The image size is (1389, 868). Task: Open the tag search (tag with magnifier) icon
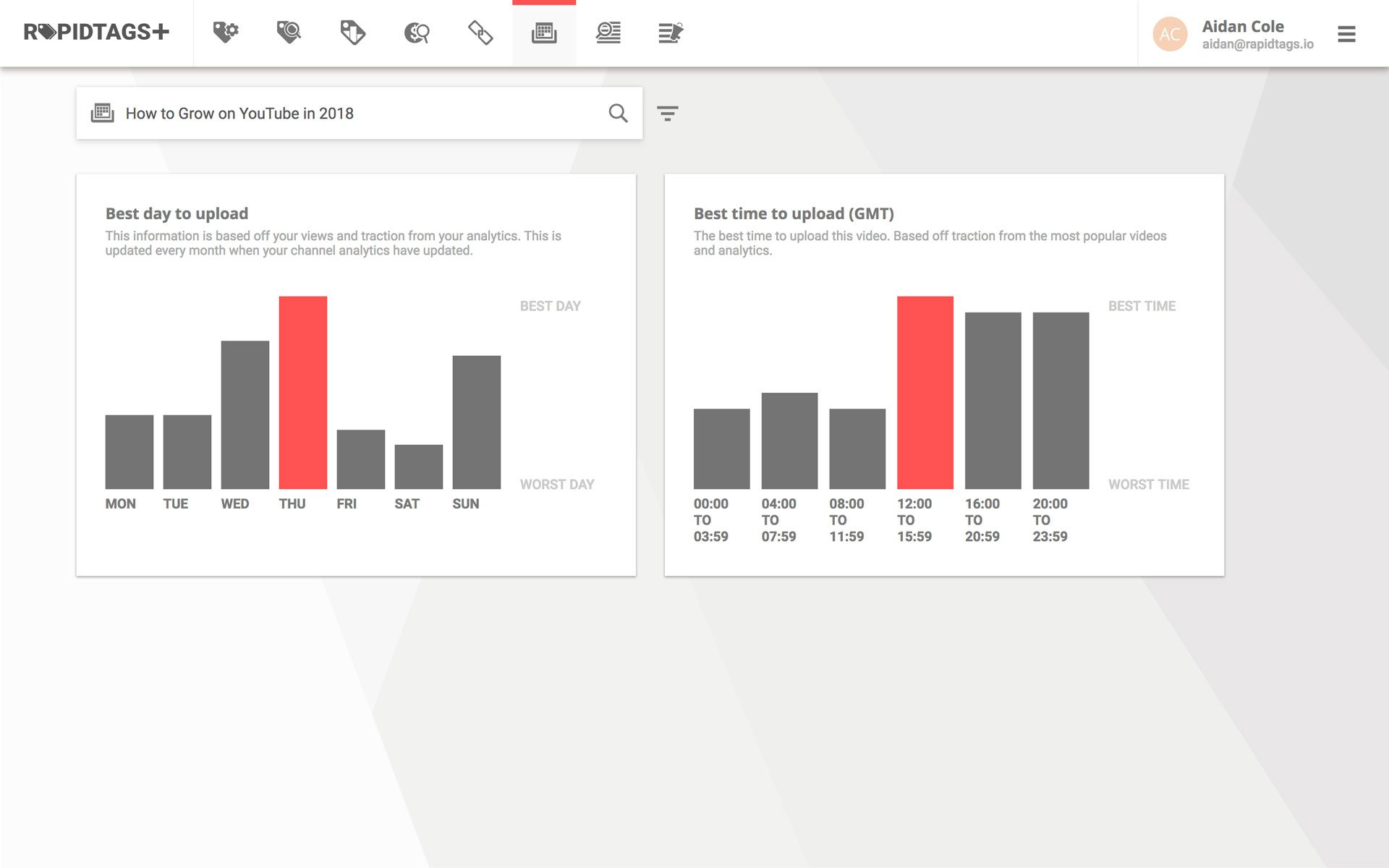289,33
